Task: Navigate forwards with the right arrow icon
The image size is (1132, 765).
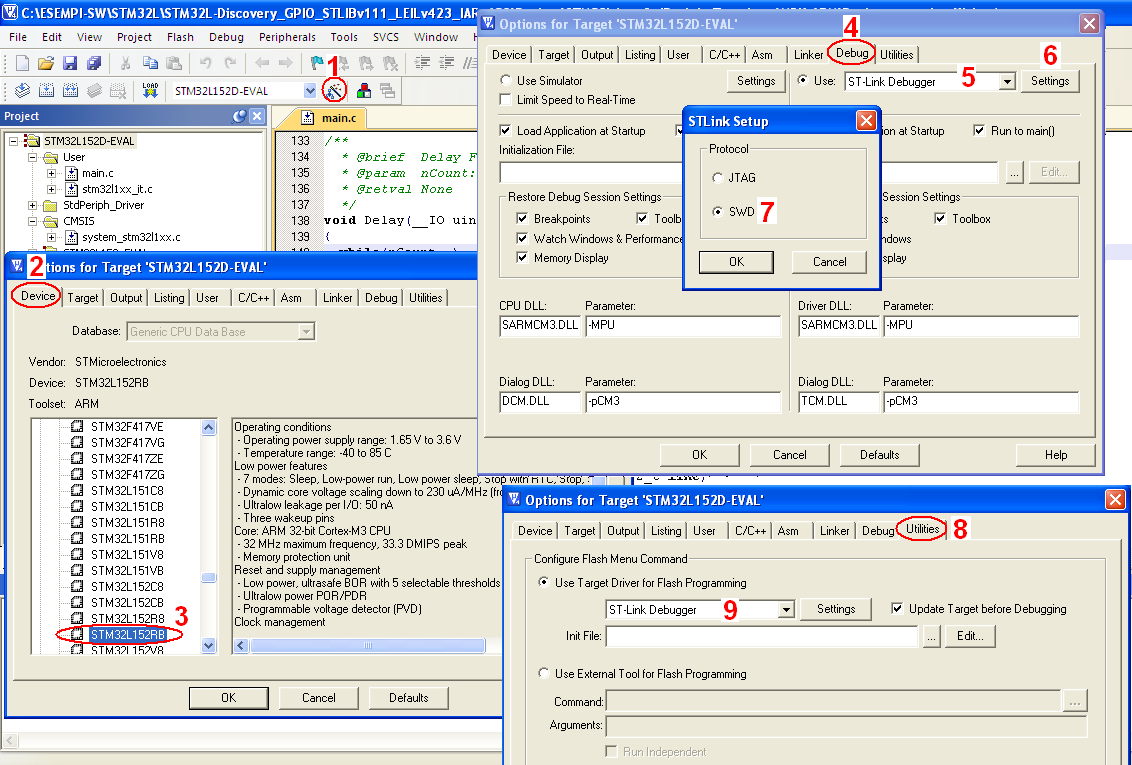Action: pos(286,63)
